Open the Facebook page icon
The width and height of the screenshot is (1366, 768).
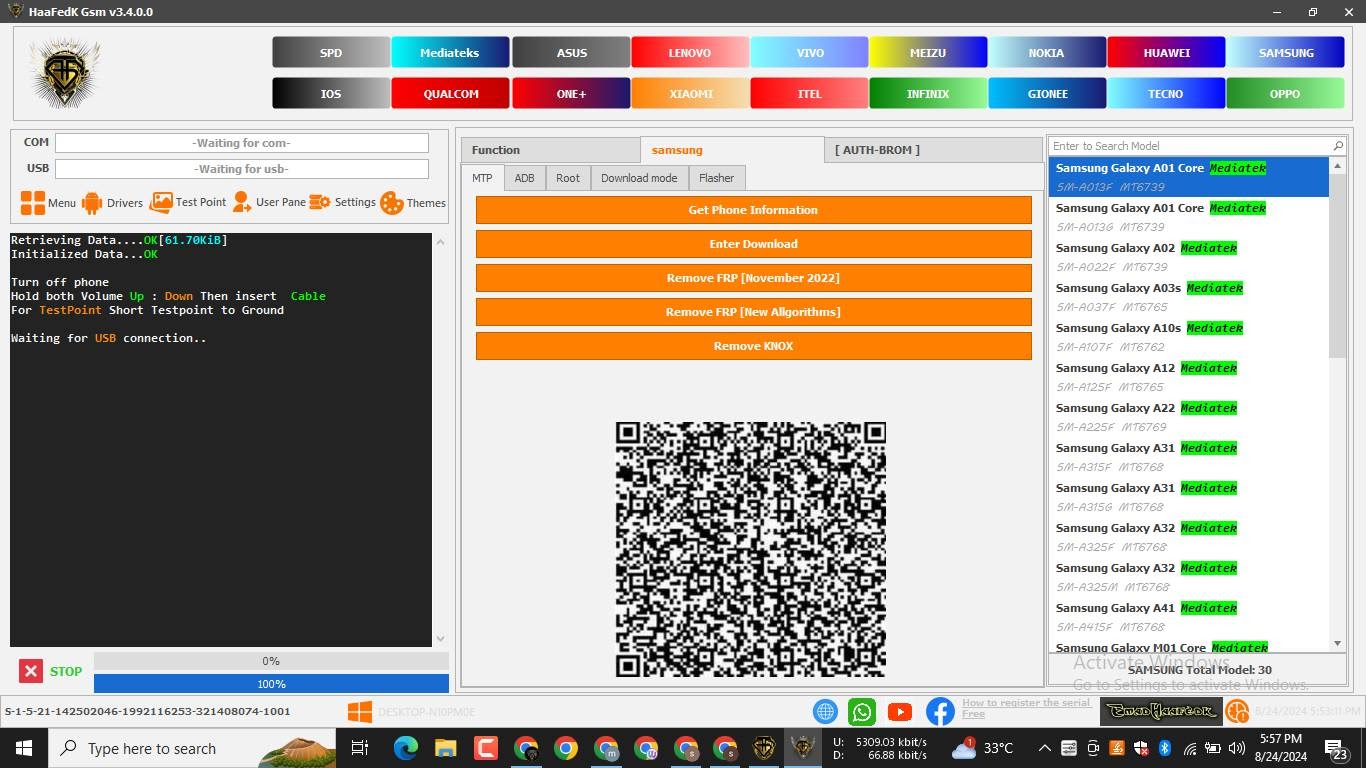pos(940,711)
